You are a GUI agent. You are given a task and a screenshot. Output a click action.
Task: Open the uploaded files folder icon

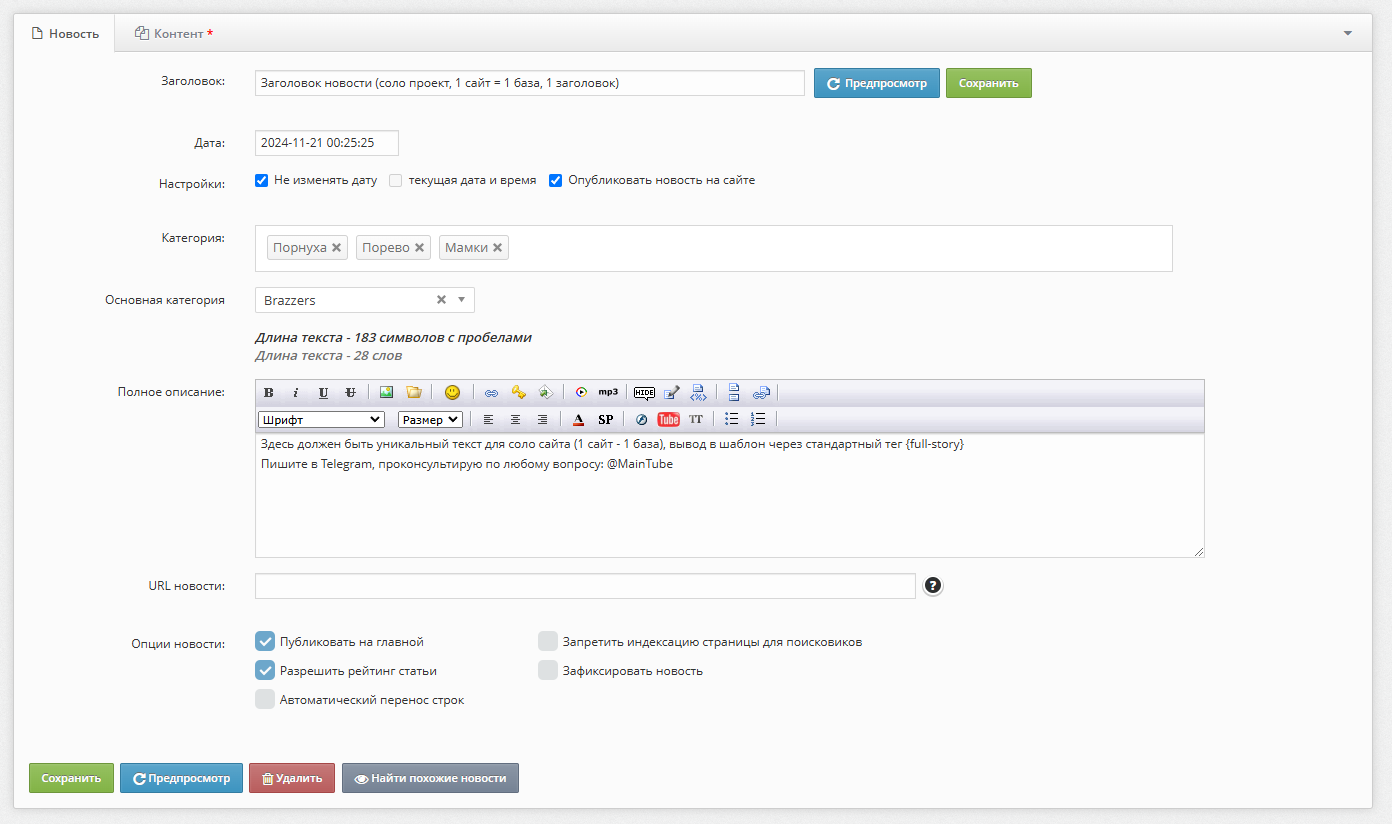pos(414,392)
